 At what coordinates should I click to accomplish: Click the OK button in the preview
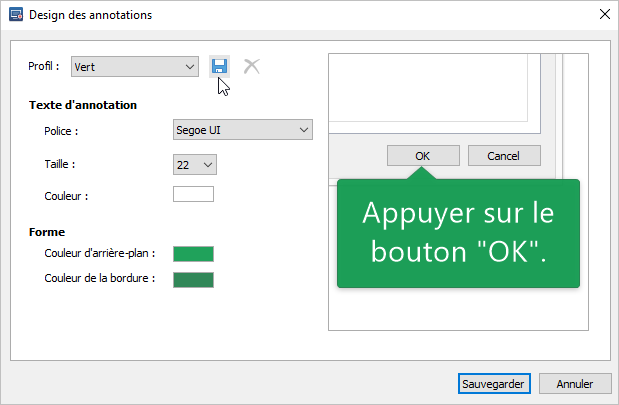[x=422, y=156]
